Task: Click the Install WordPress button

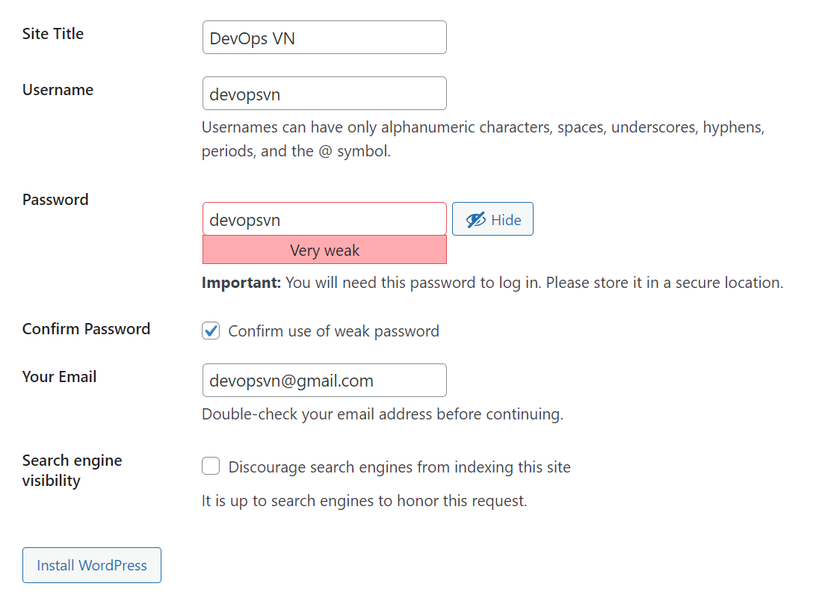Action: pos(92,565)
